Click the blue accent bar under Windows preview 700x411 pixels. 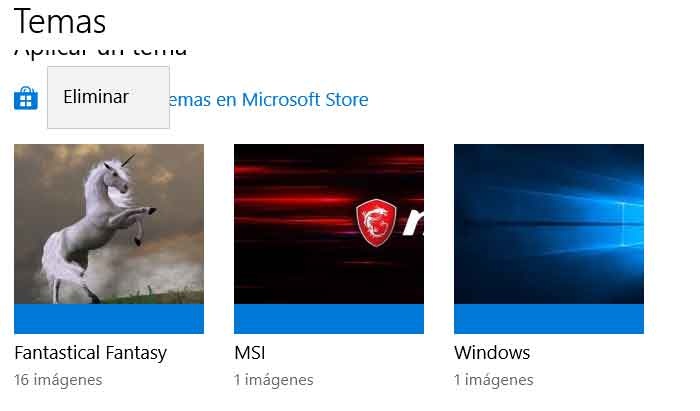(x=549, y=319)
